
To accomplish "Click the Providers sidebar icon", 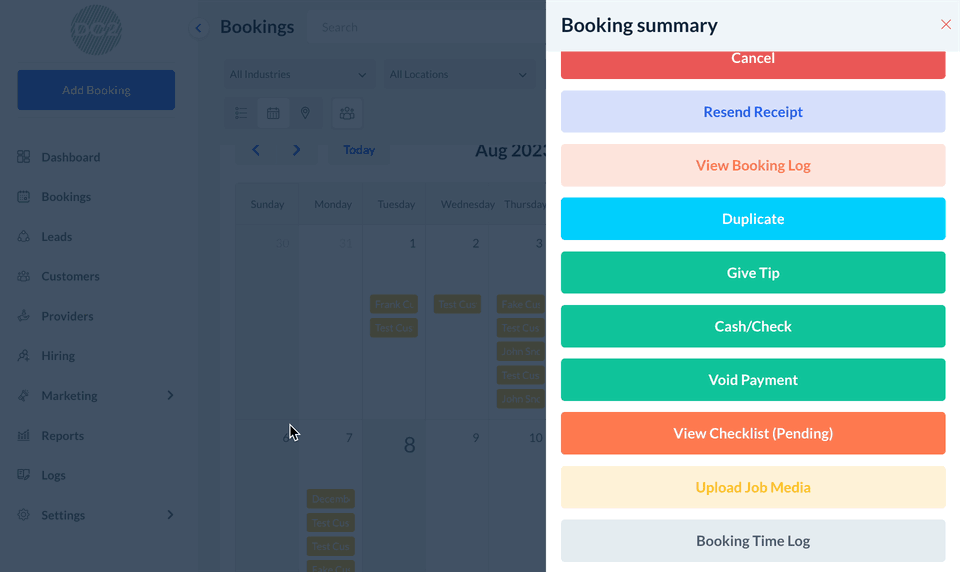I will [x=23, y=316].
